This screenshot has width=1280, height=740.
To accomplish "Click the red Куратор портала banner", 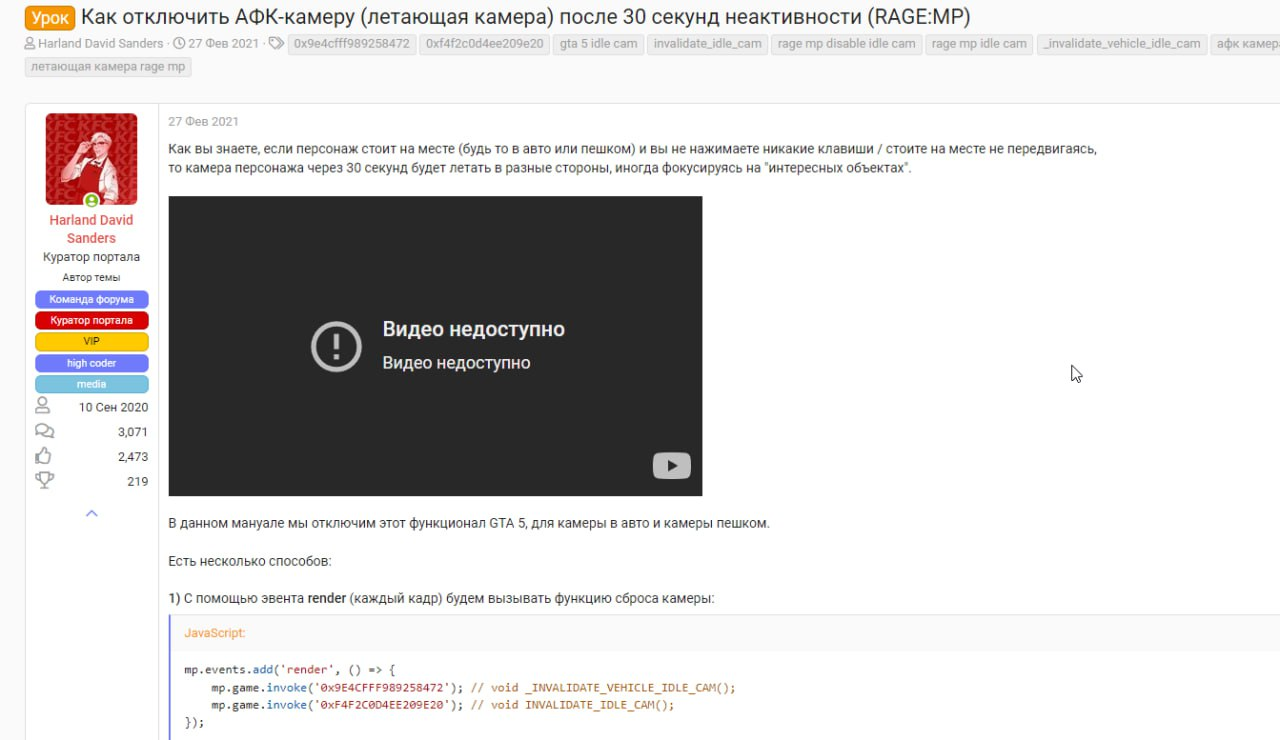I will coord(92,320).
